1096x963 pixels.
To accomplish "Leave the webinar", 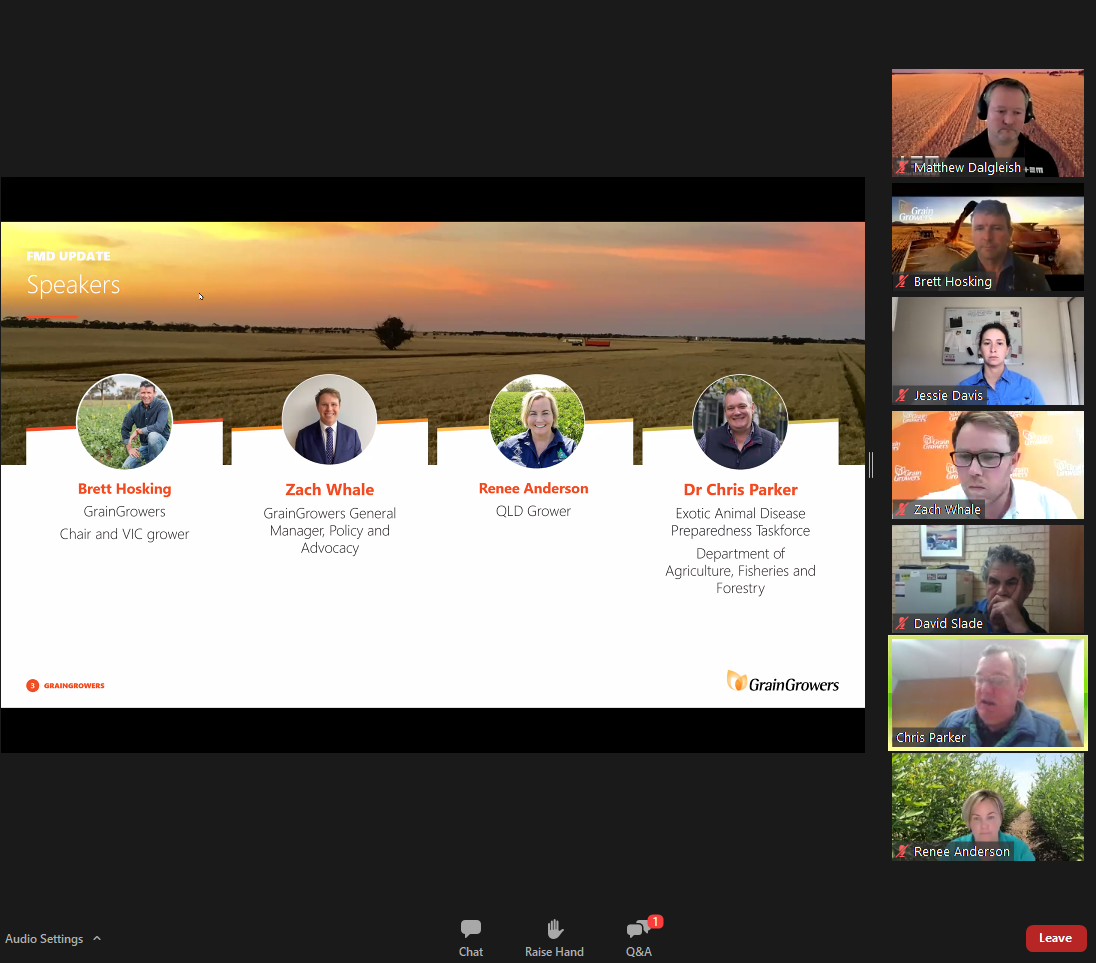I will (1055, 938).
